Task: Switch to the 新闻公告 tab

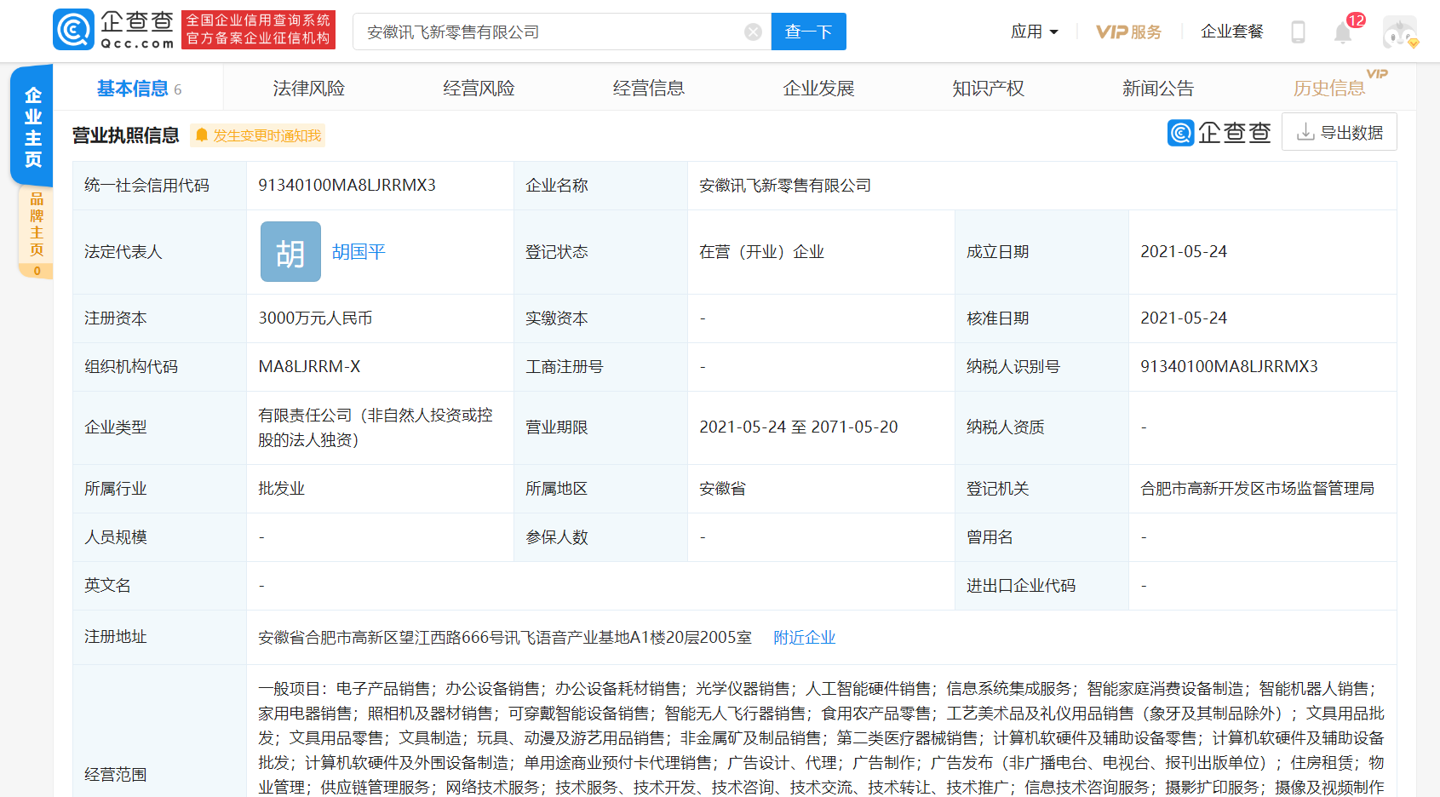Action: 1157,87
